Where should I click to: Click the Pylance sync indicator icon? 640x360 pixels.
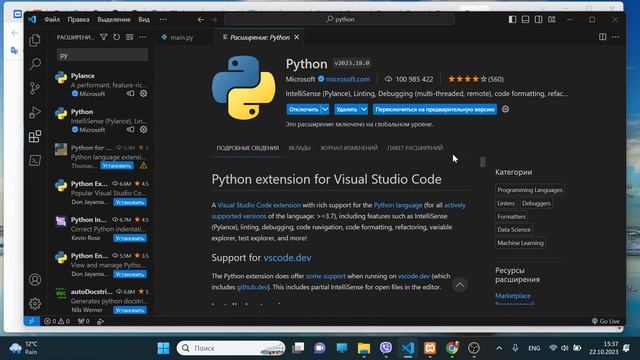click(130, 93)
